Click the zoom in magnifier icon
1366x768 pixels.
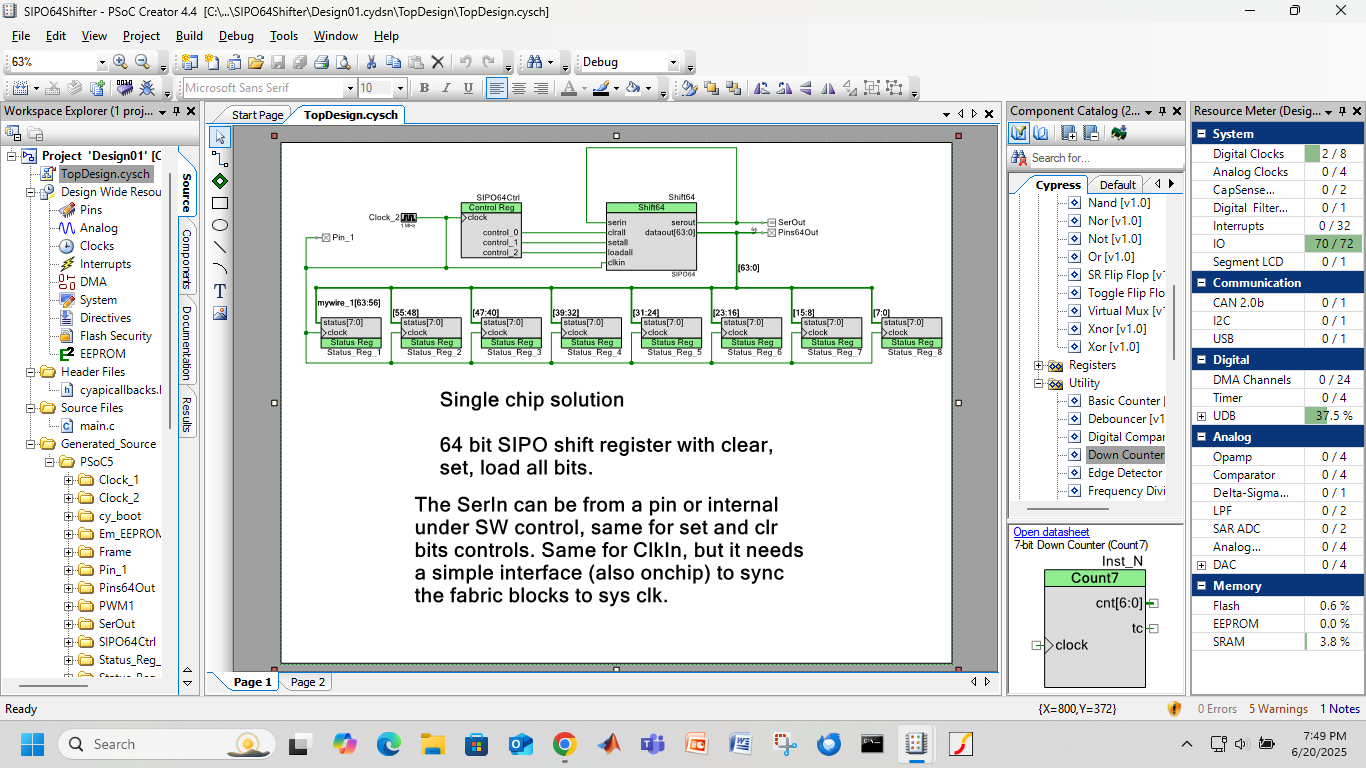120,62
